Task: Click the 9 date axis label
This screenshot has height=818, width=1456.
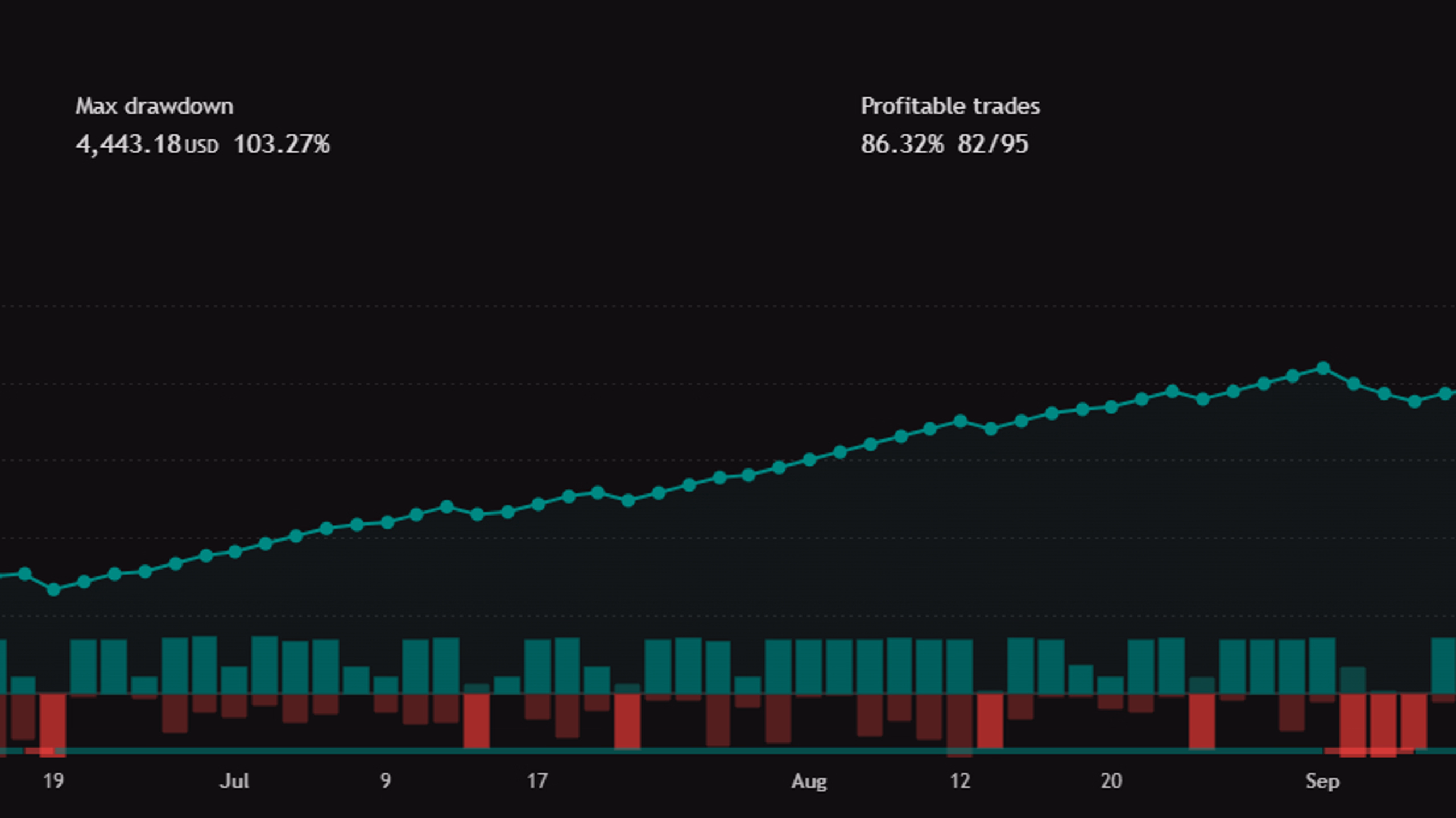Action: pyautogui.click(x=386, y=781)
